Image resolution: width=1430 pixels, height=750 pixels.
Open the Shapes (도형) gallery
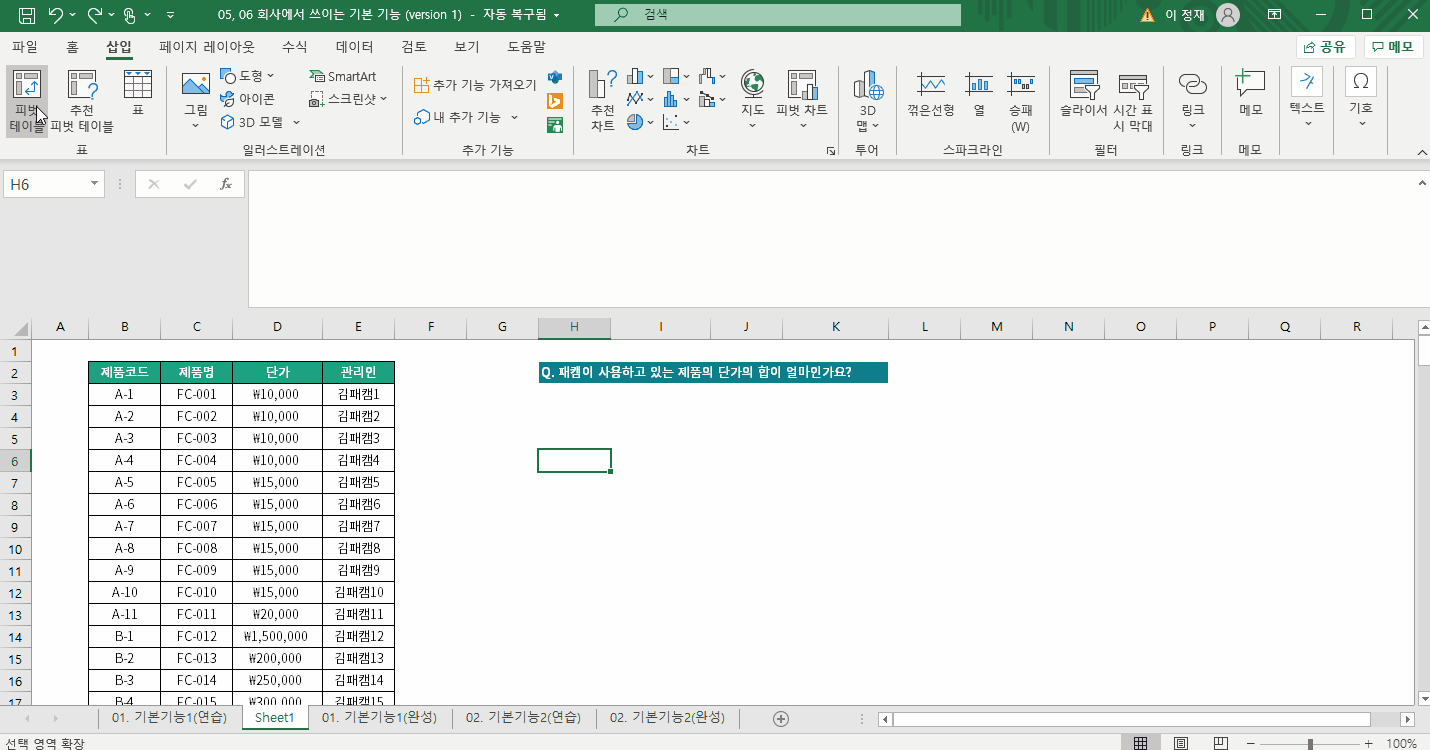pyautogui.click(x=246, y=76)
